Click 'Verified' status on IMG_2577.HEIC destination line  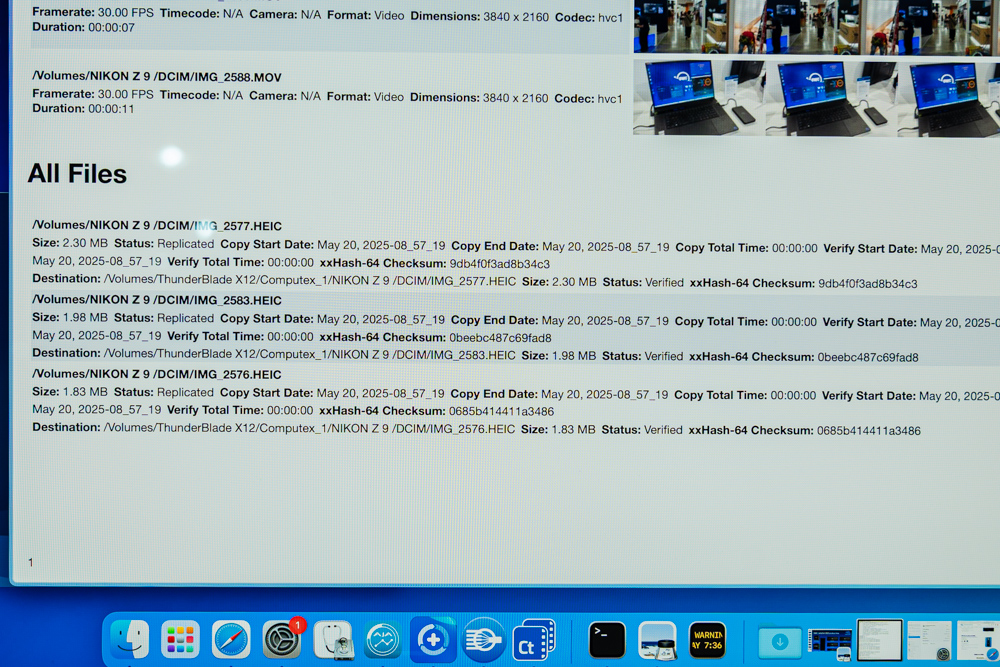[665, 282]
